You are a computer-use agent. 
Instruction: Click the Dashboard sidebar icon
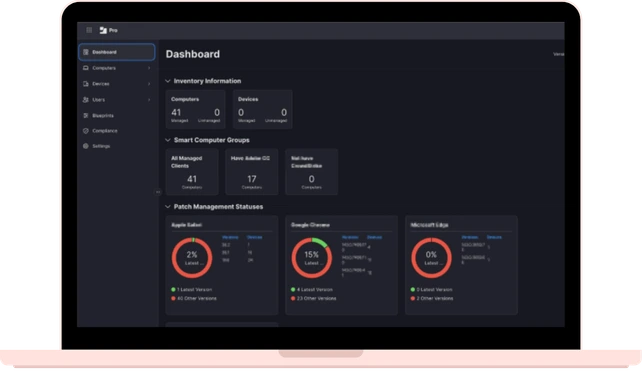click(86, 52)
